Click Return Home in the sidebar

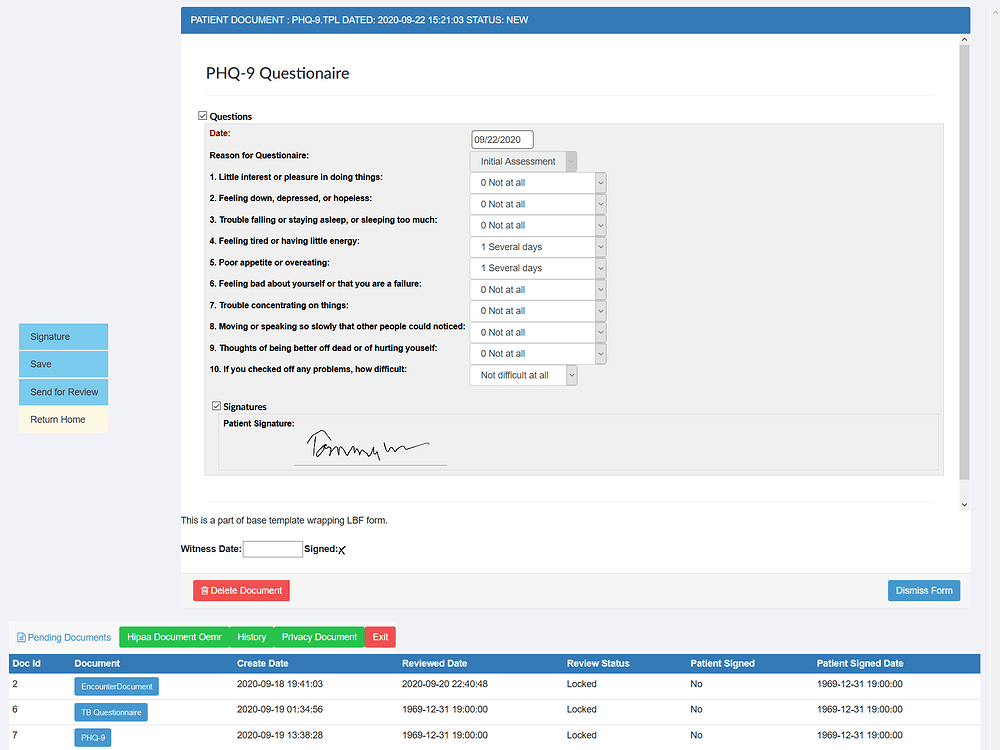[63, 419]
